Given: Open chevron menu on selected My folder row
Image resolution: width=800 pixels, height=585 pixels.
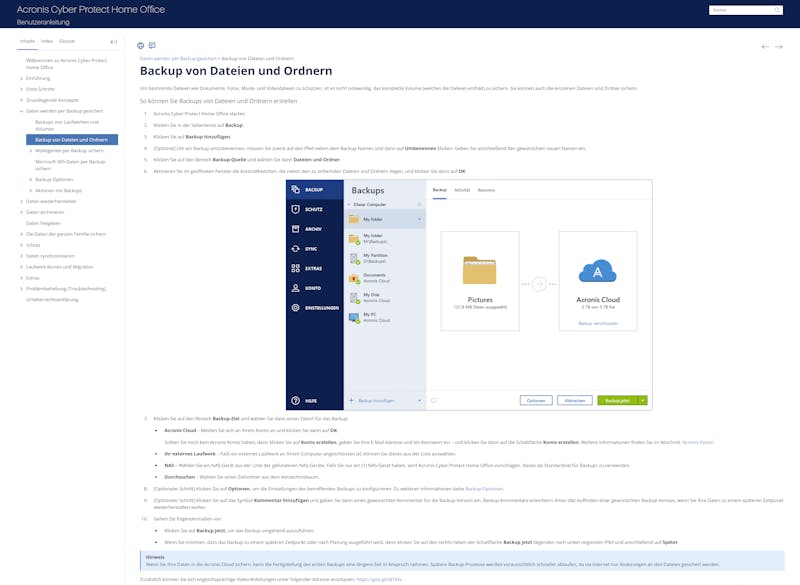Looking at the screenshot, I should [x=419, y=219].
